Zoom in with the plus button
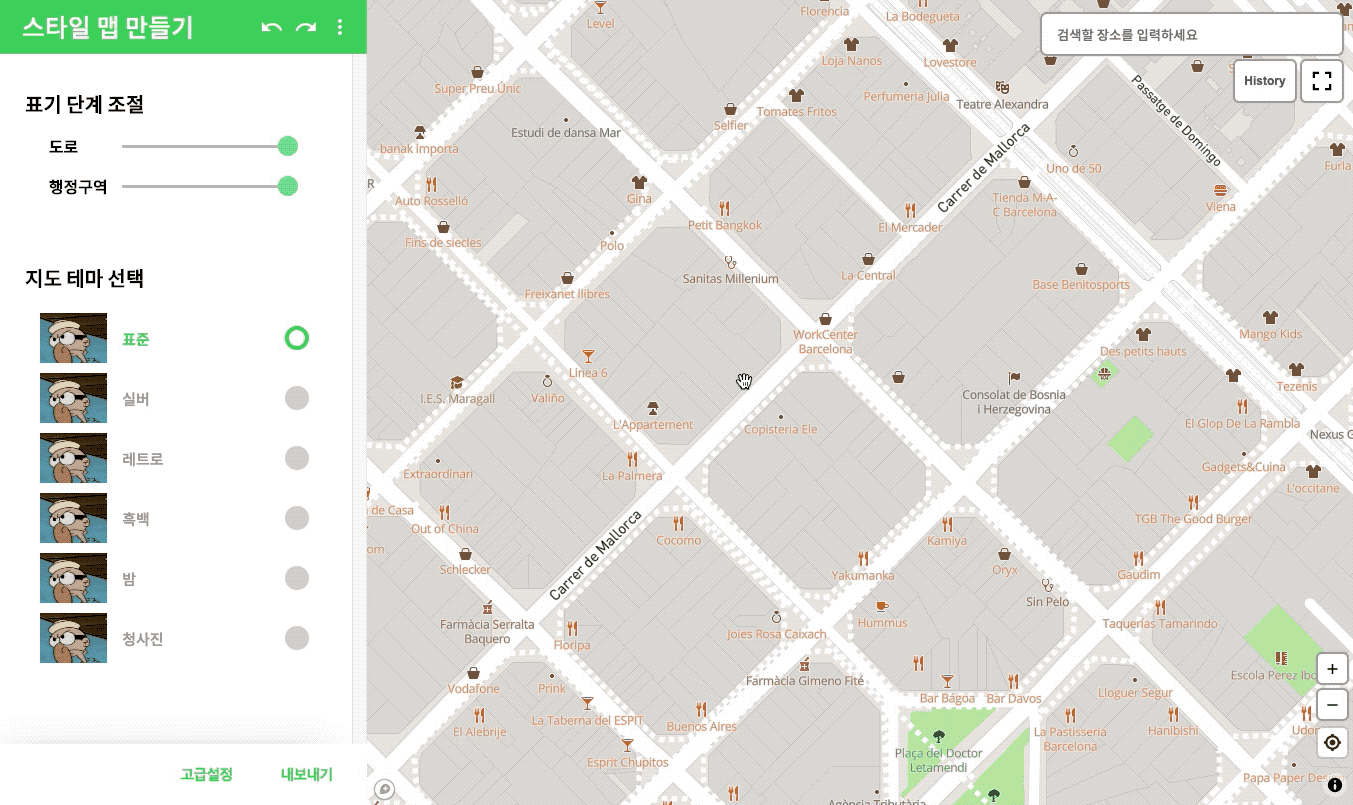 [x=1332, y=669]
